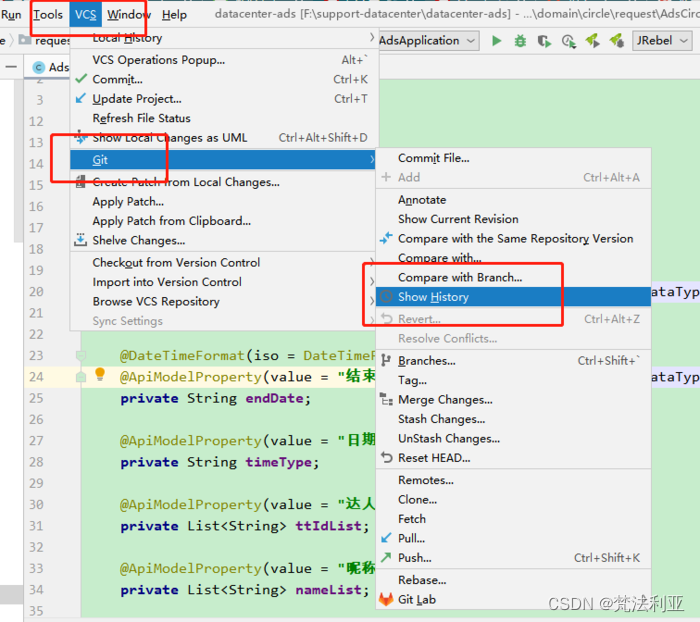Click the endDate field on line 25
Viewport: 700px width, 622px height.
(274, 398)
